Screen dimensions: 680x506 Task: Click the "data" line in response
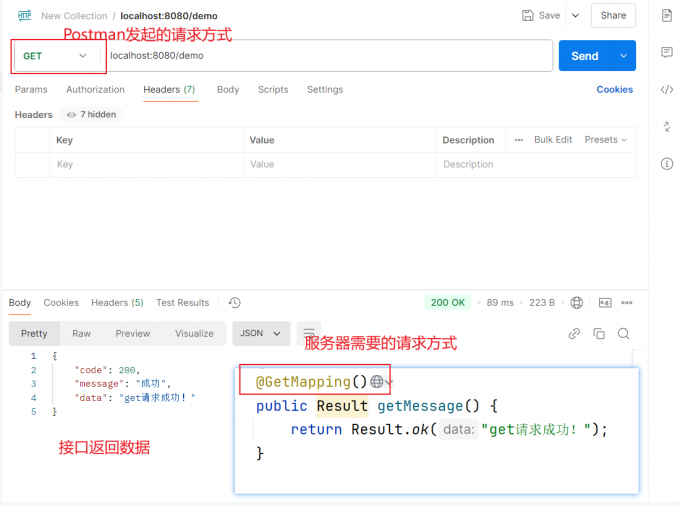[135, 398]
